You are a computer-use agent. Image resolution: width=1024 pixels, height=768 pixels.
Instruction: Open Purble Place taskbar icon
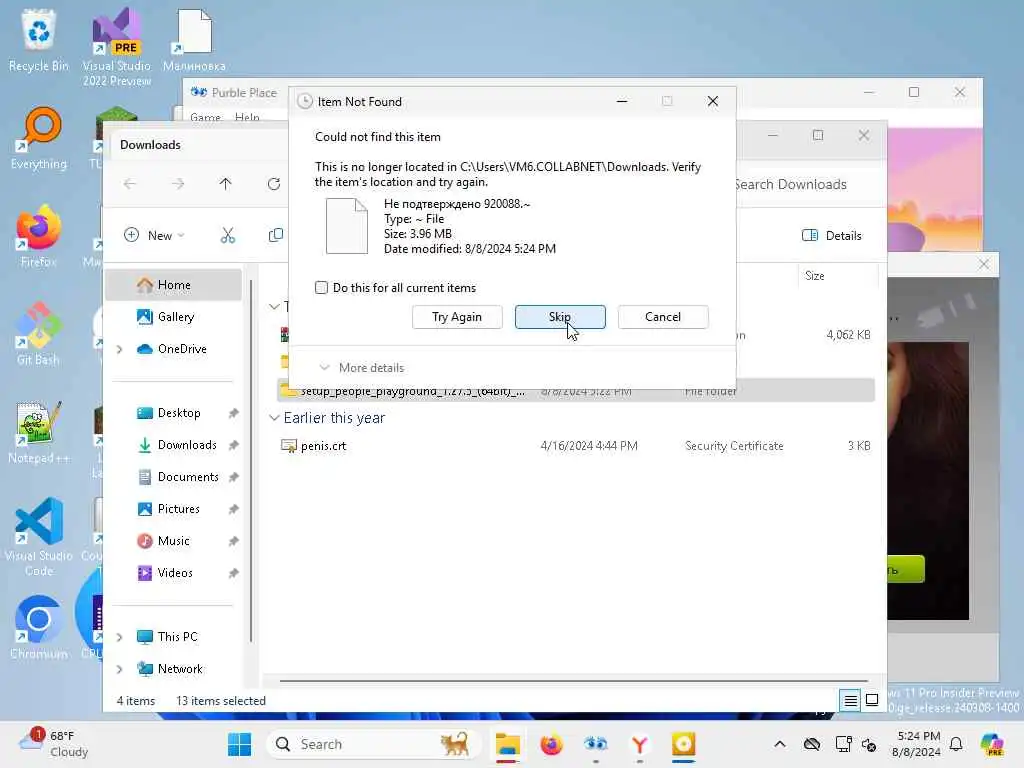[596, 744]
